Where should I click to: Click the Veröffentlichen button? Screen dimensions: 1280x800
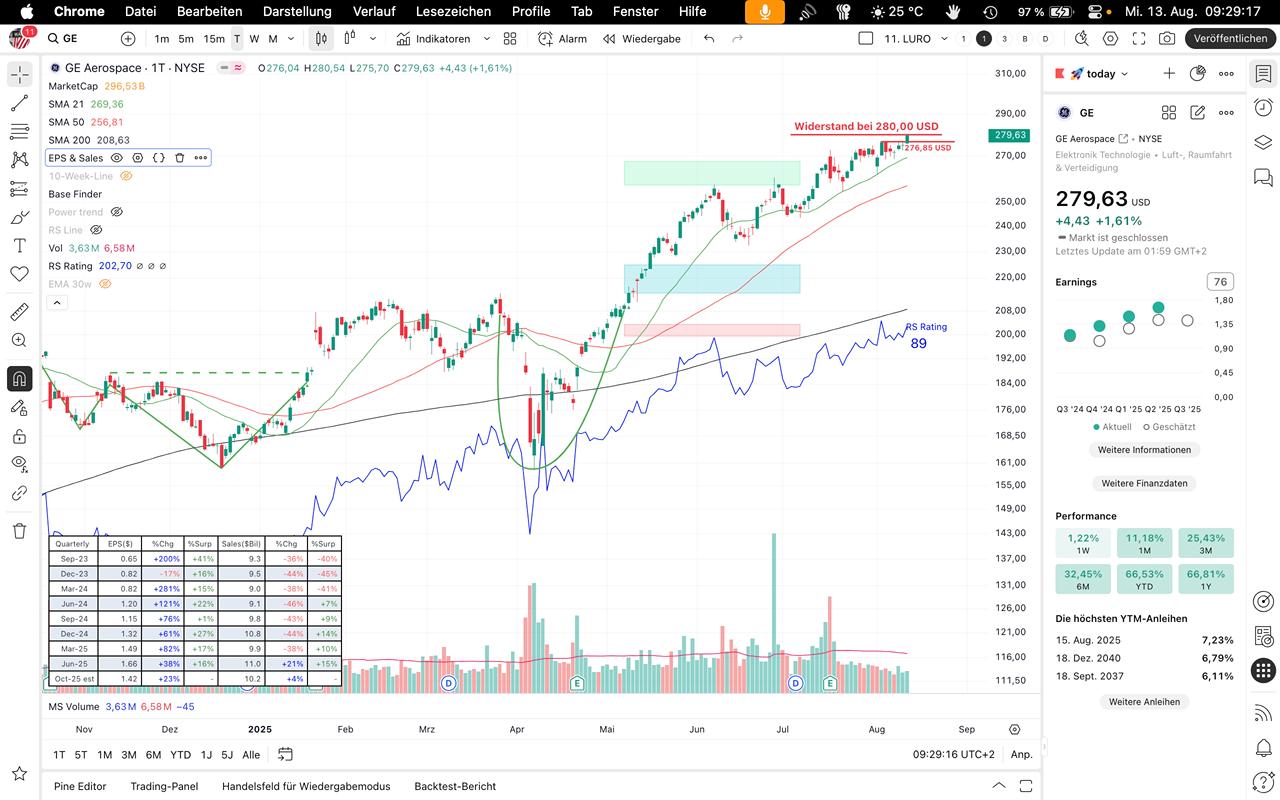1230,38
